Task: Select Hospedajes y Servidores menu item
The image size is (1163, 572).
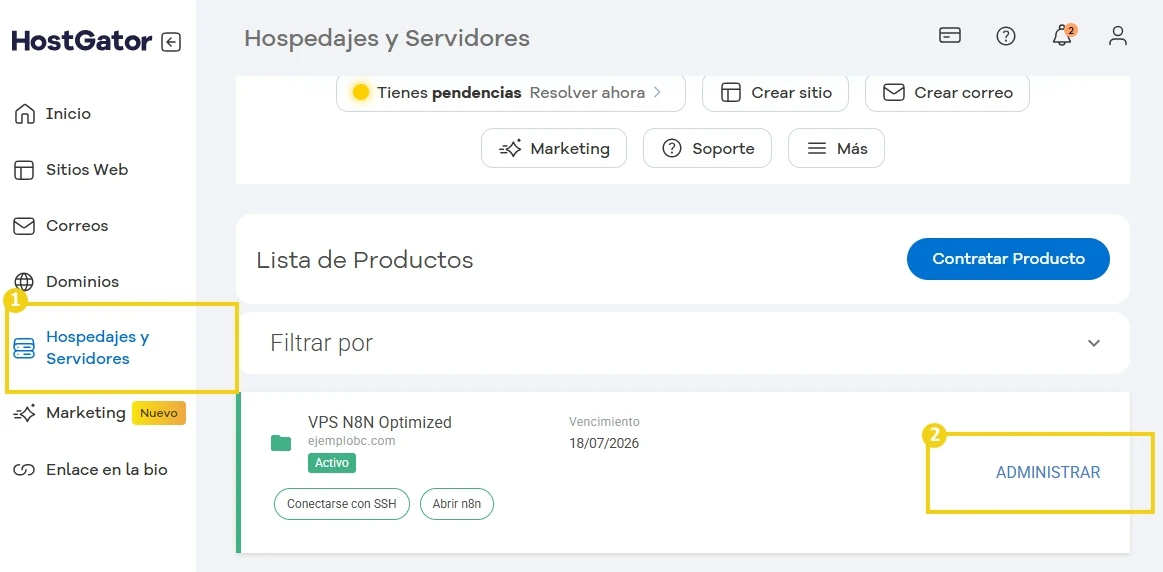Action: tap(98, 348)
